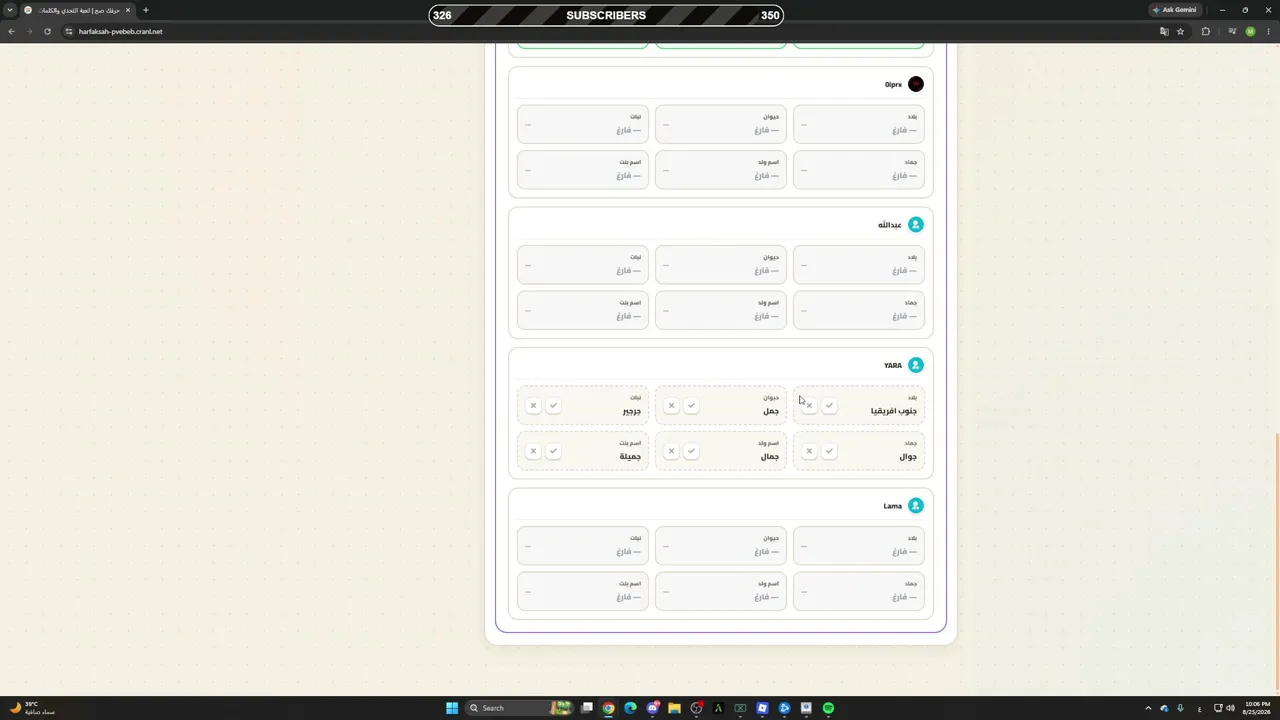
Task: Open File Explorer from the taskbar
Action: coord(674,708)
